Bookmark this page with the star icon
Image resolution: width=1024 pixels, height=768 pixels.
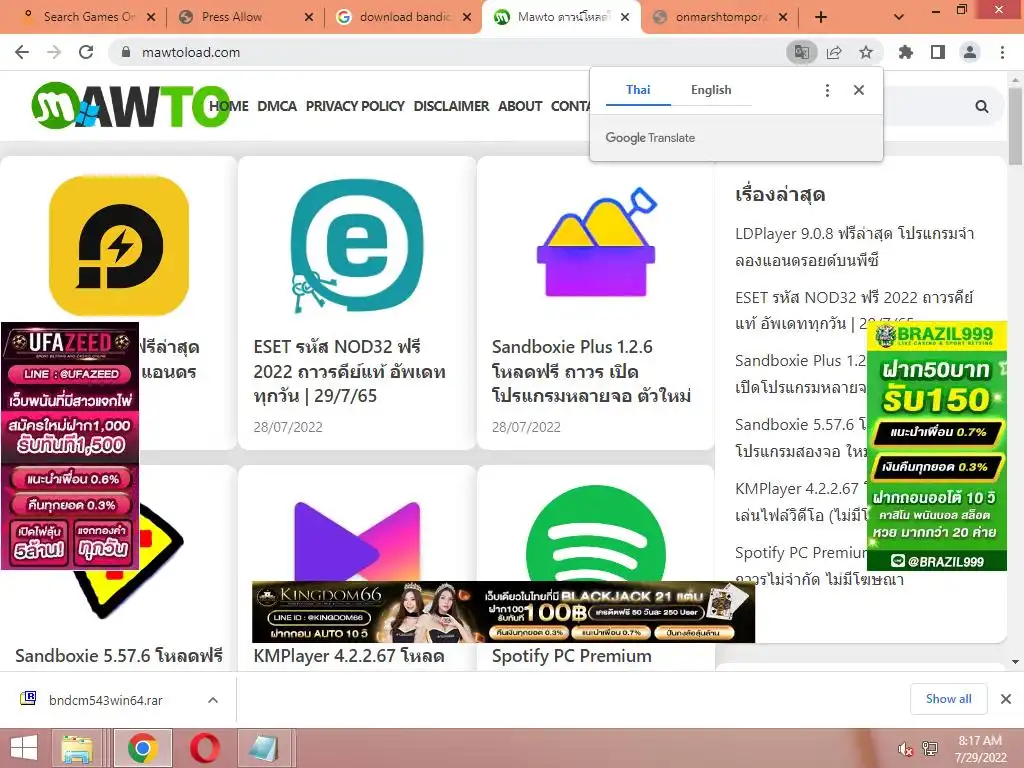(x=866, y=52)
